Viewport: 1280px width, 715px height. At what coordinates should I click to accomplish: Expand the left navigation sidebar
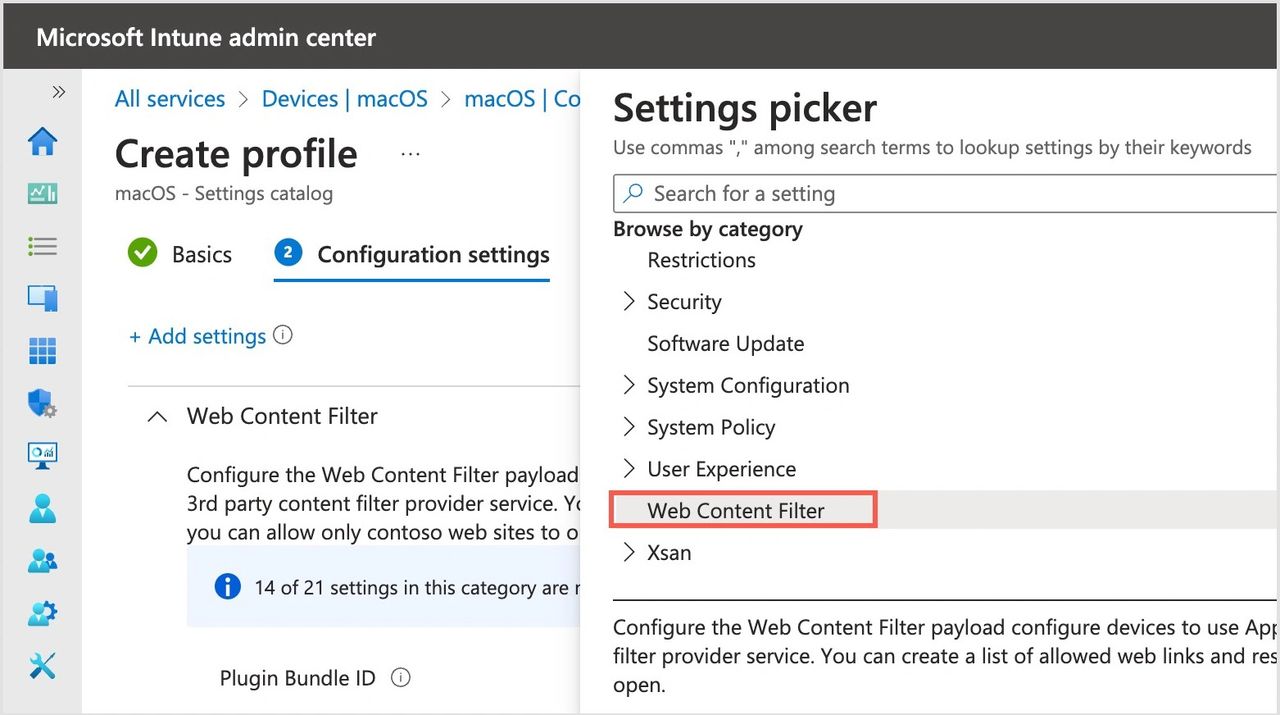tap(58, 92)
